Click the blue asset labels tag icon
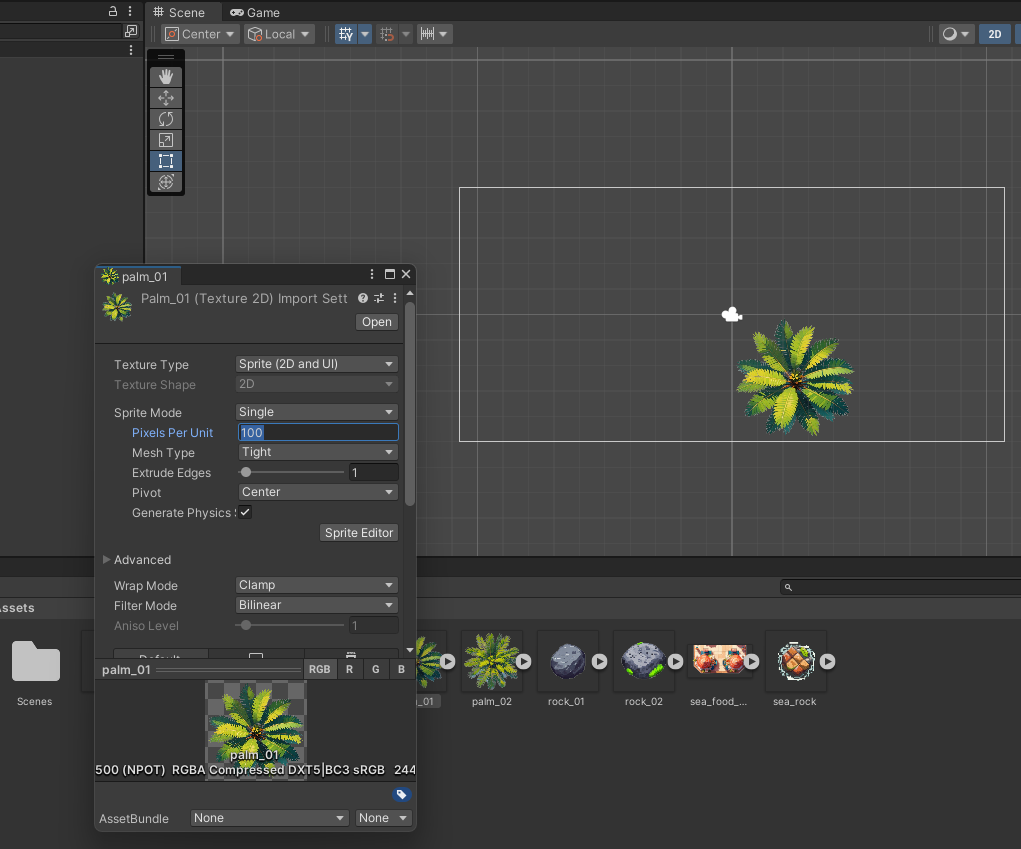 point(401,794)
